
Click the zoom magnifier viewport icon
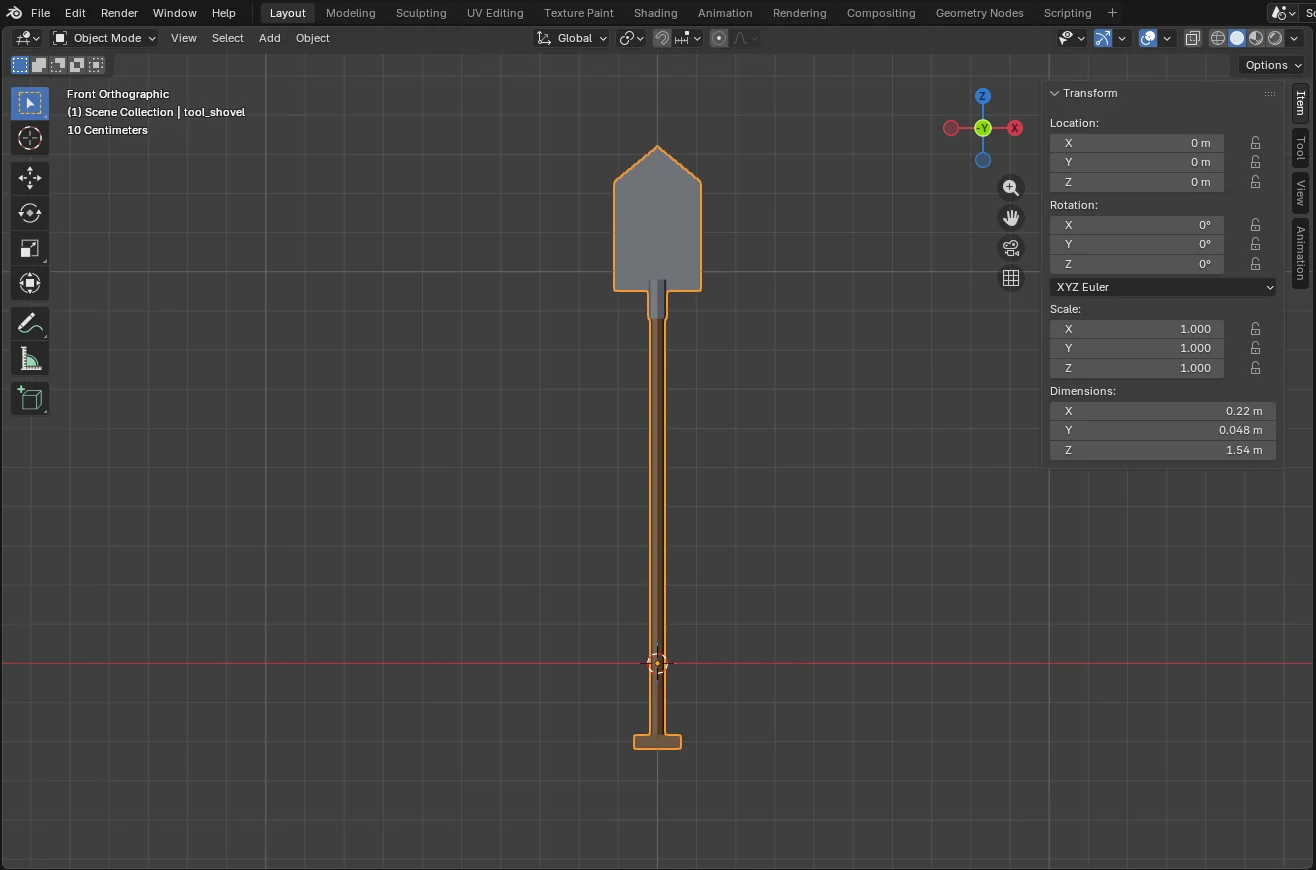coord(1011,188)
